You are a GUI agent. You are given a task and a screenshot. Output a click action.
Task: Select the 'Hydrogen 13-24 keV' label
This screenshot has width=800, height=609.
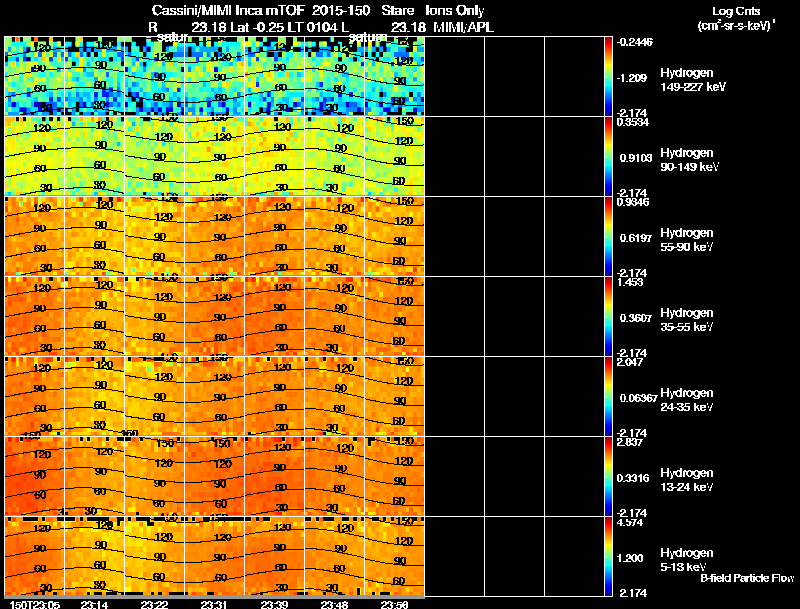tap(687, 480)
